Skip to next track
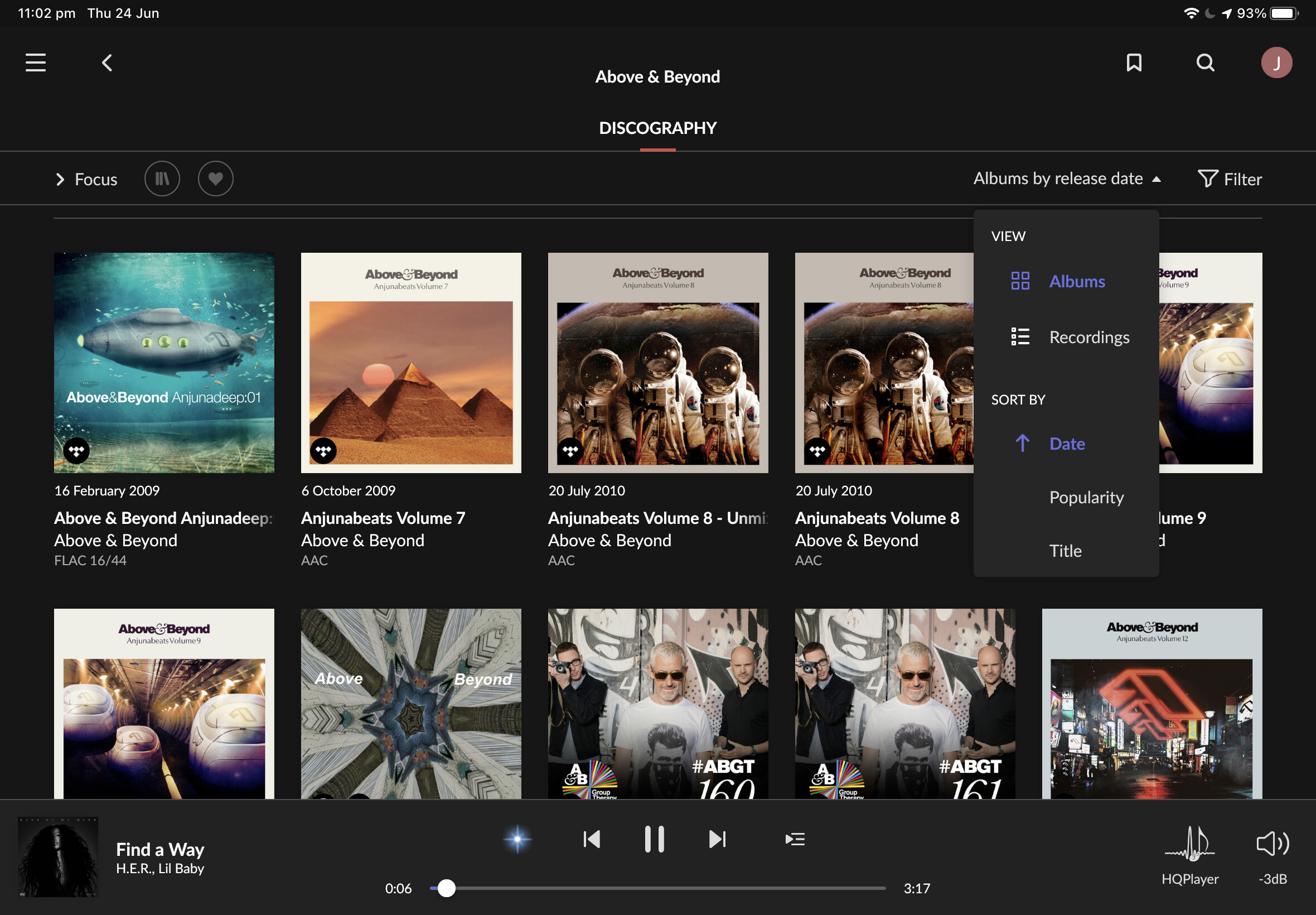Screen dimensions: 1316x915 tap(717, 839)
